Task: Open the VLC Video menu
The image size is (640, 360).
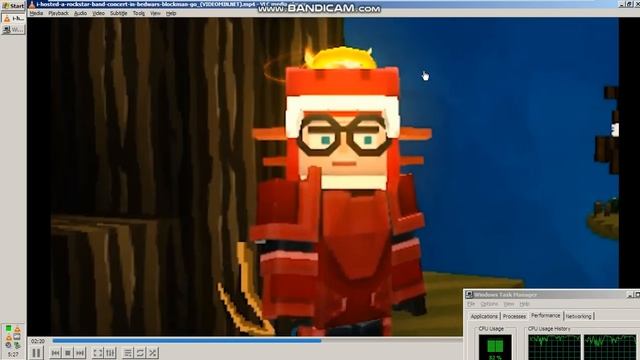Action: [98, 13]
